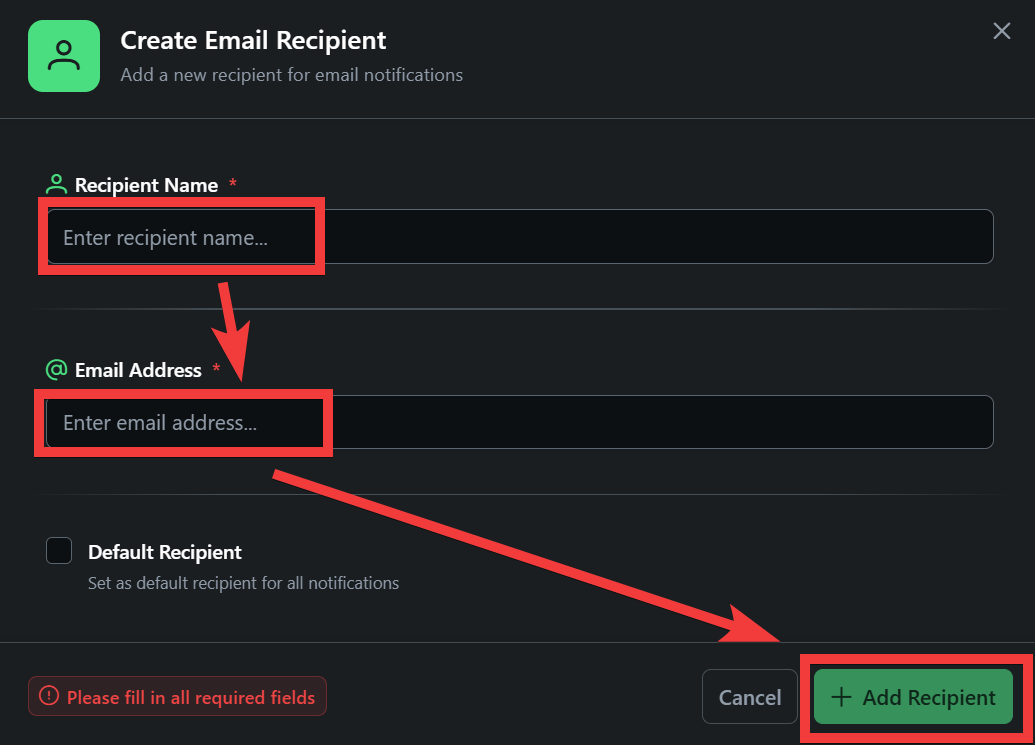This screenshot has height=745, width=1035.
Task: Click the plus icon on Add Recipient
Action: pyautogui.click(x=842, y=697)
